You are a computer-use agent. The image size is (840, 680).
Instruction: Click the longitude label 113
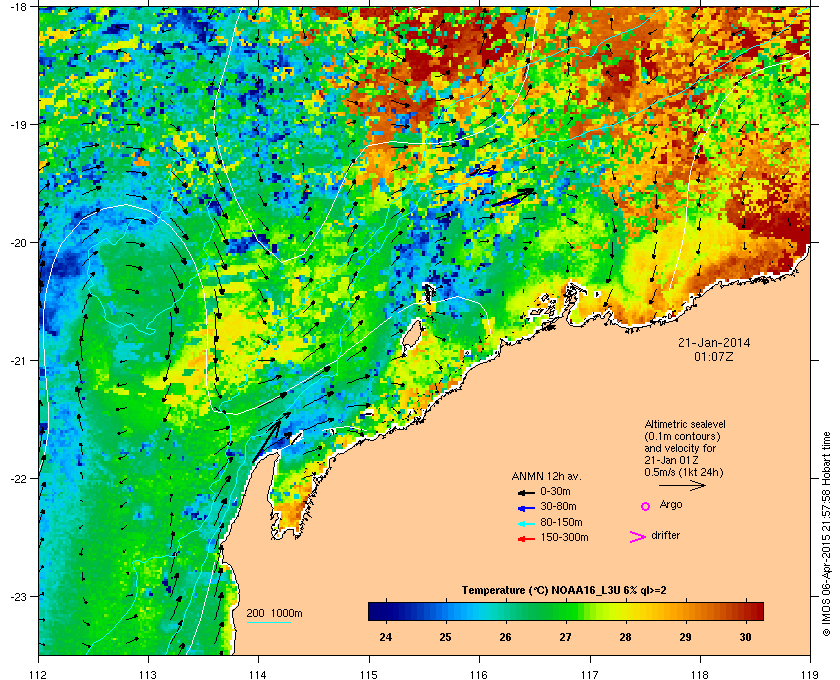point(148,674)
